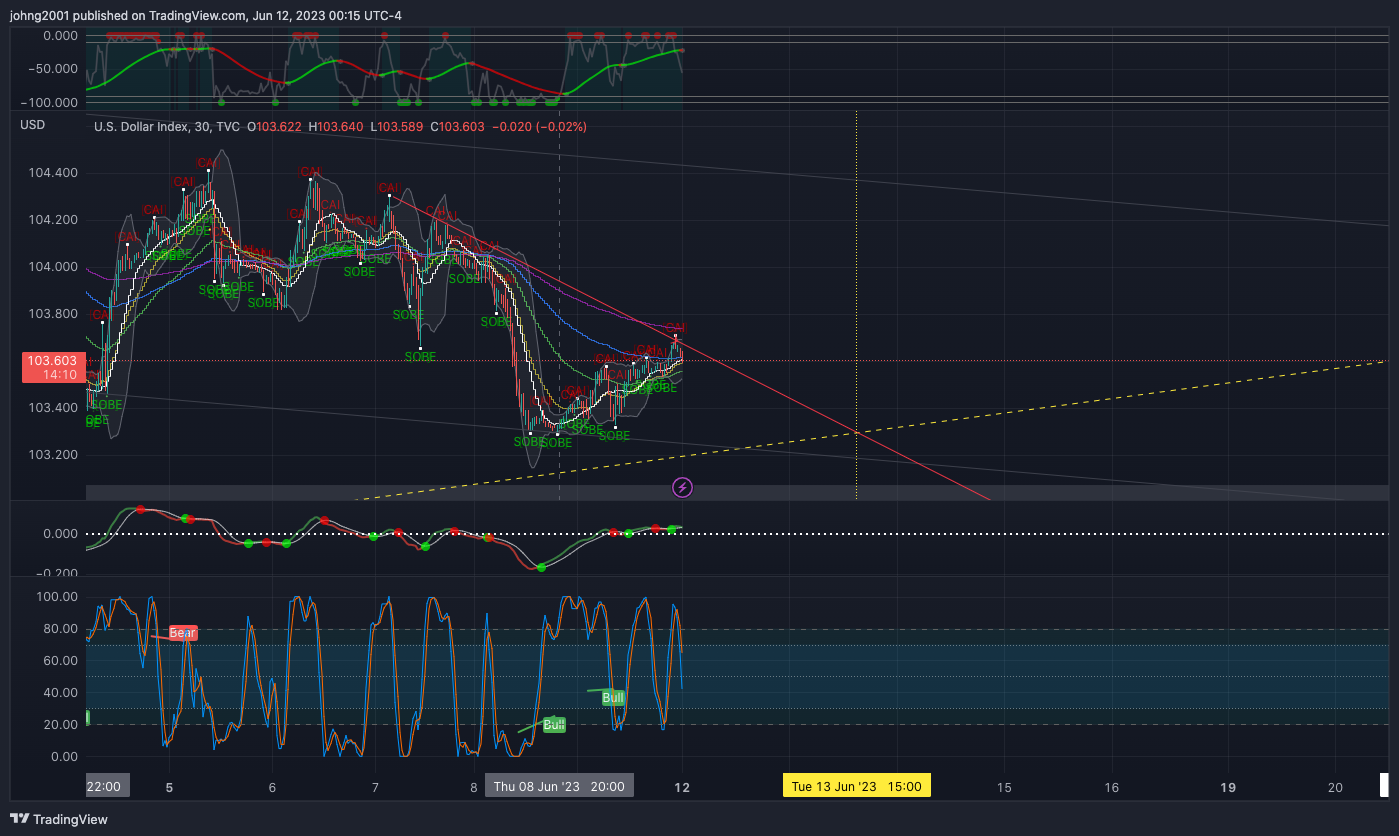Select the red Bear label on the stochastic pane
This screenshot has height=836, width=1399.
[183, 633]
